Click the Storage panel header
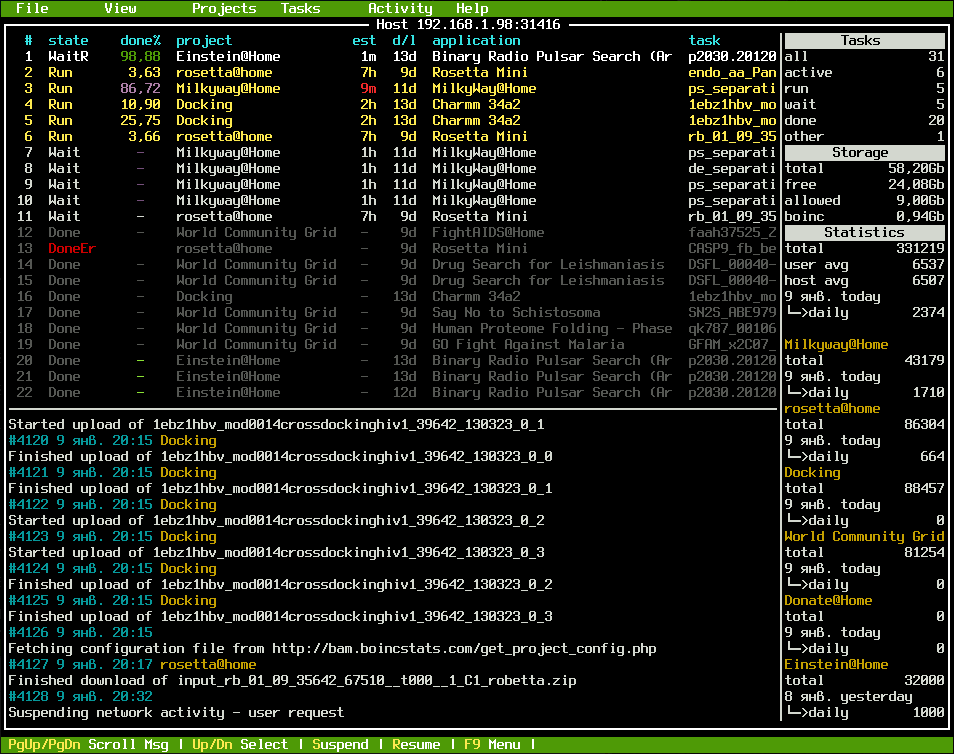The height and width of the screenshot is (754, 954). click(864, 152)
